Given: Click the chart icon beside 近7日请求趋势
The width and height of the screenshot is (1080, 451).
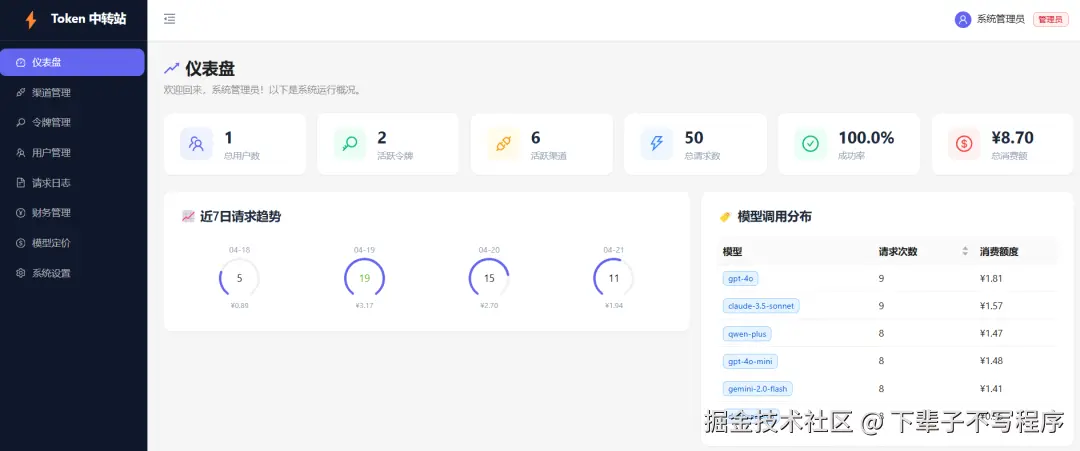Looking at the screenshot, I should pyautogui.click(x=188, y=217).
